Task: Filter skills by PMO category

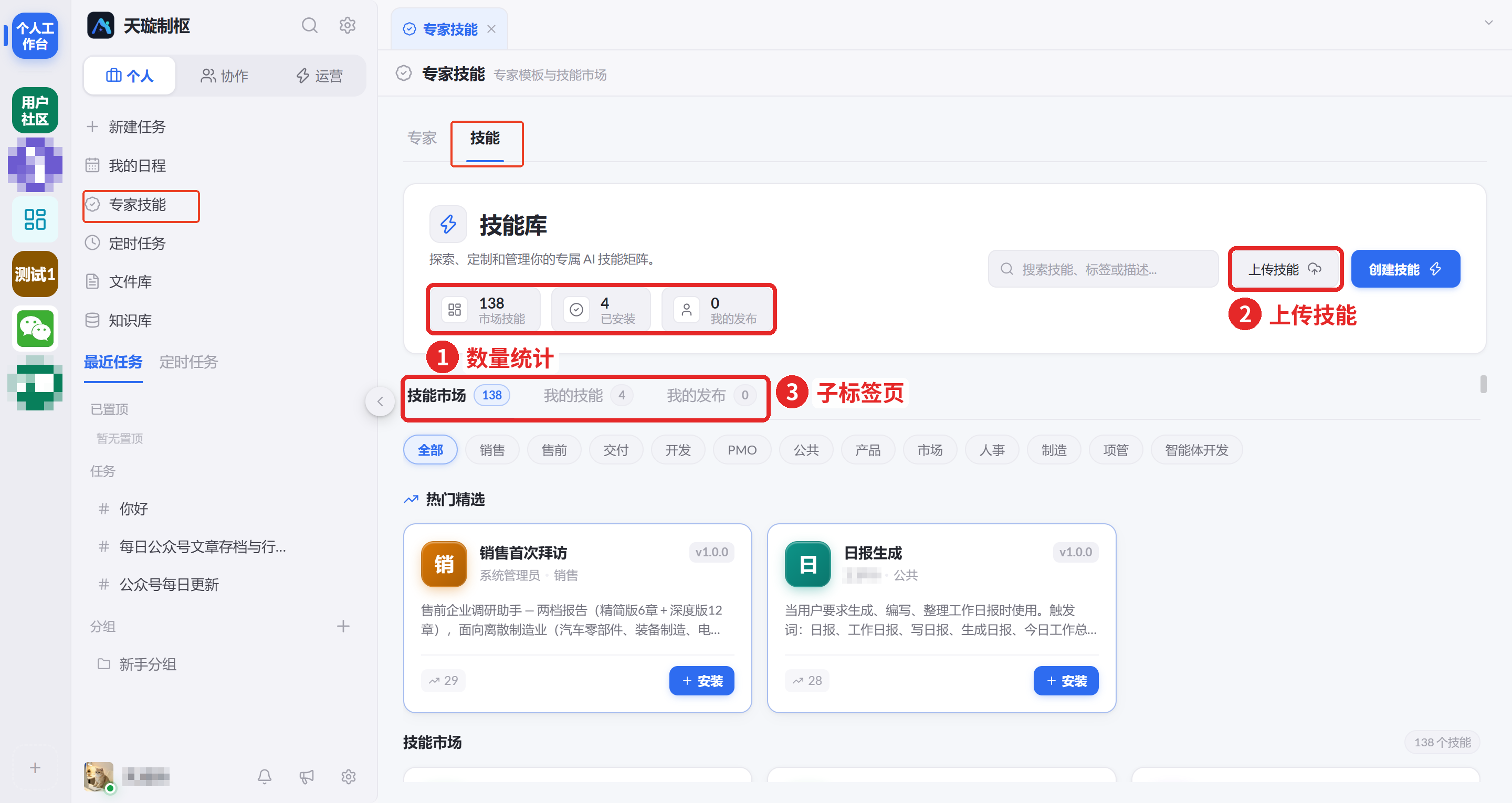Action: coord(742,450)
